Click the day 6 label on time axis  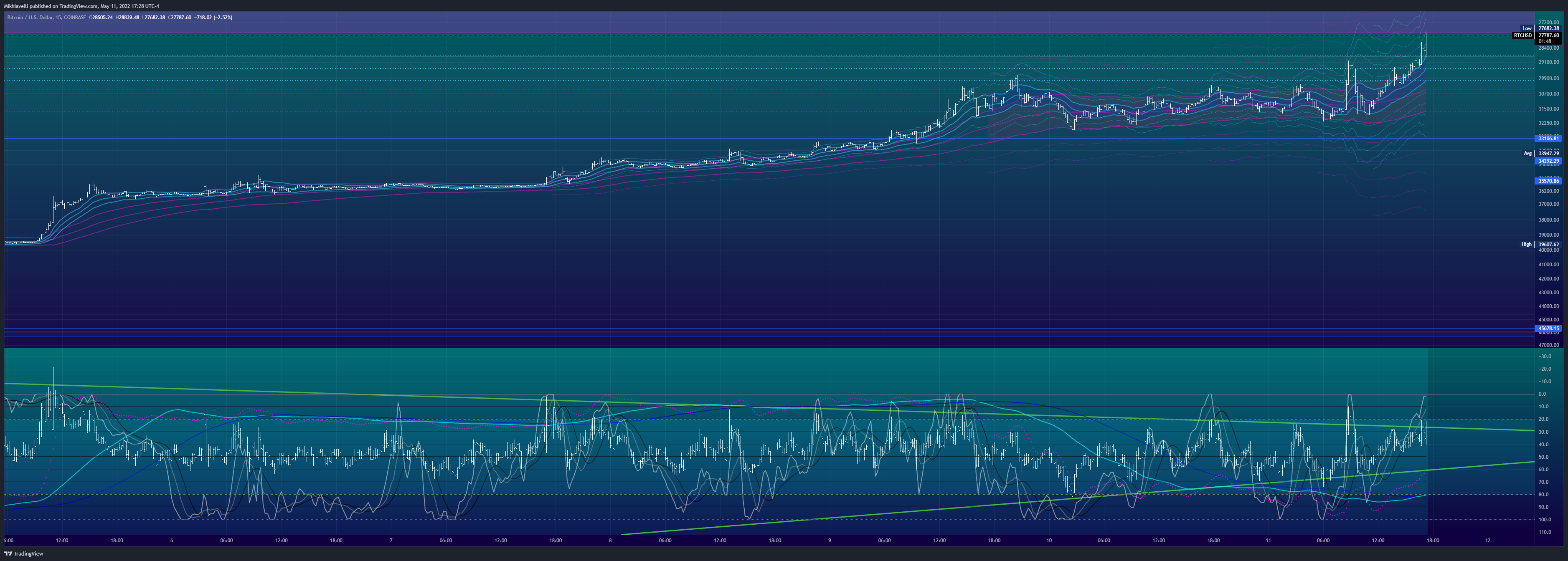172,540
